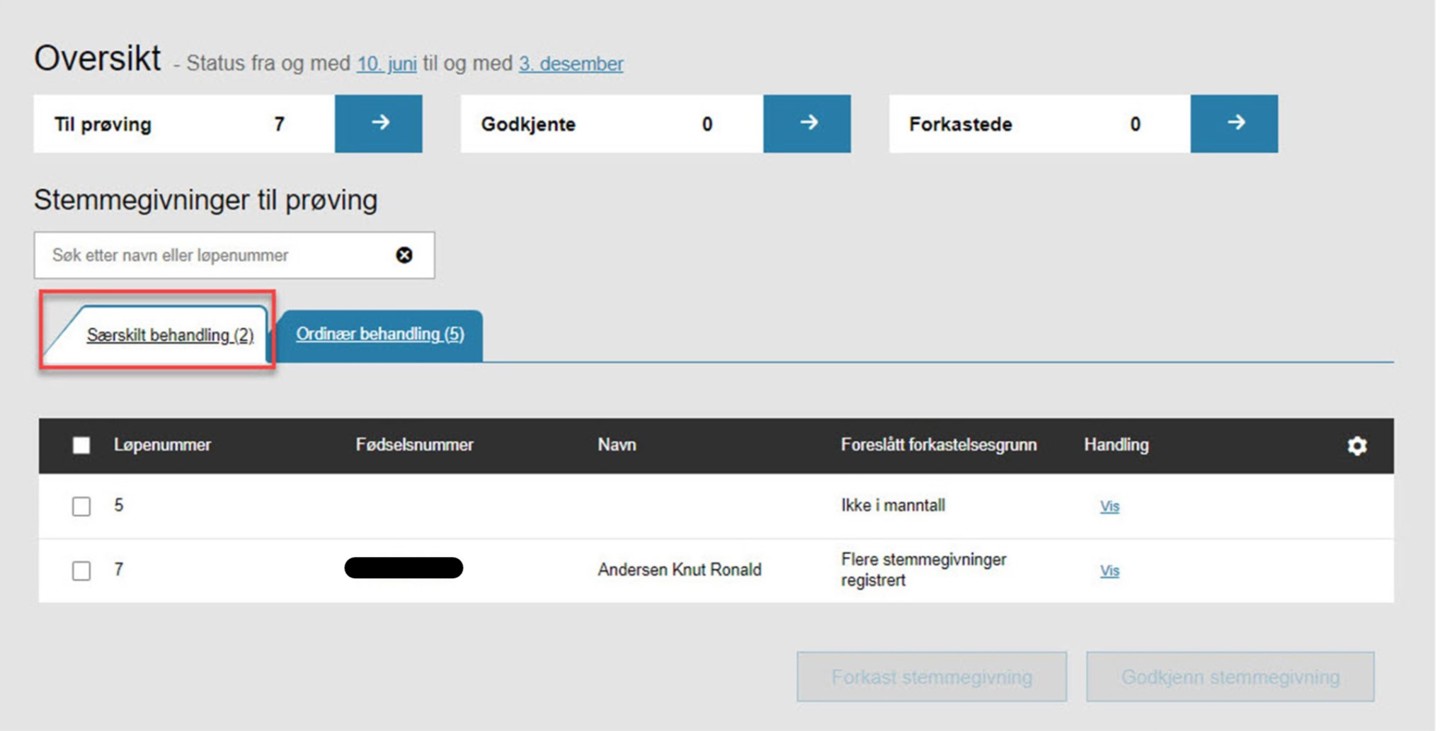The image size is (1440, 731).
Task: Open Godkjente list via arrow button
Action: click(x=807, y=124)
